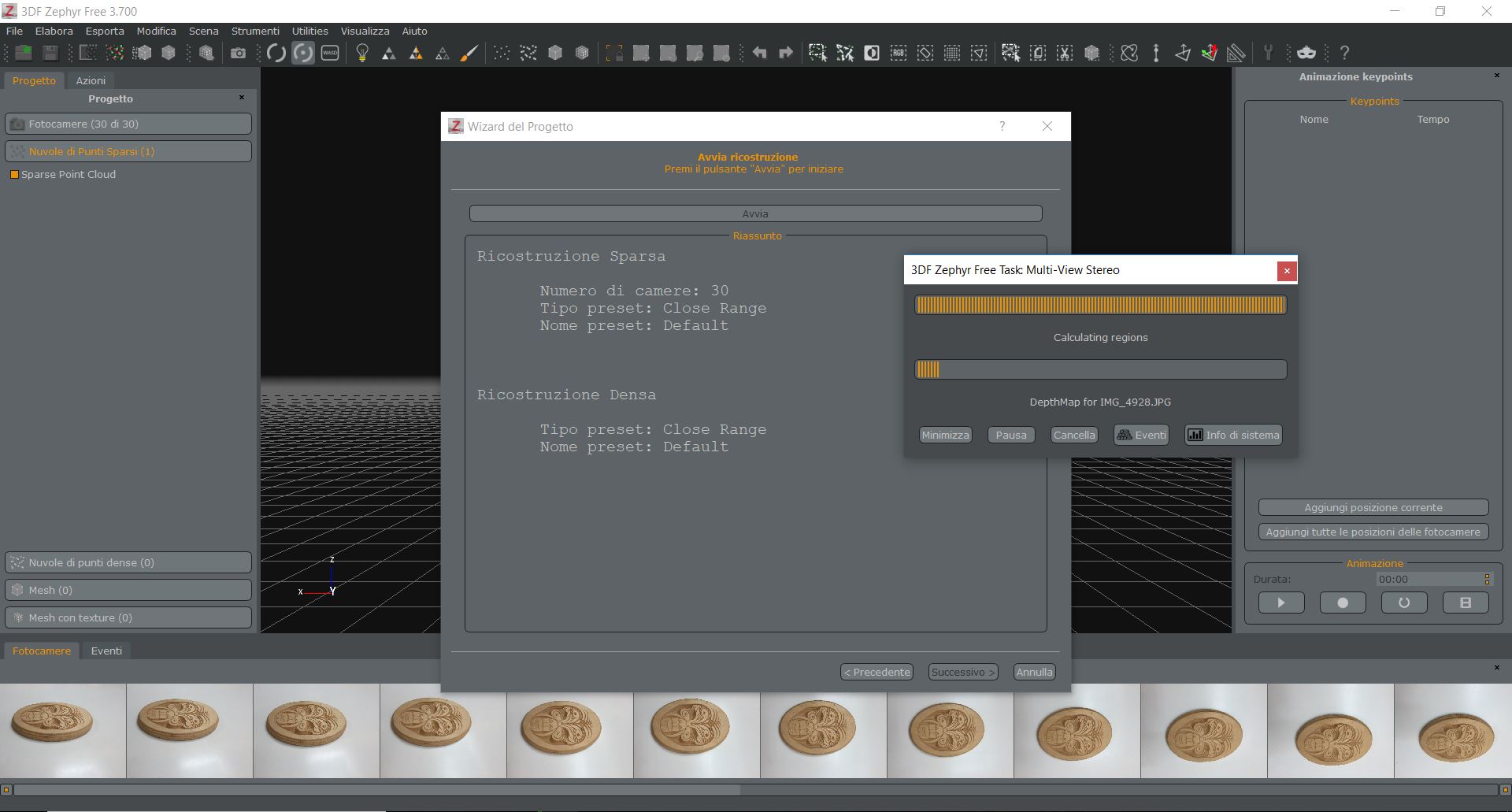The width and height of the screenshot is (1512, 812).
Task: Close the Multi-View Stereo task dialog
Action: point(1287,271)
